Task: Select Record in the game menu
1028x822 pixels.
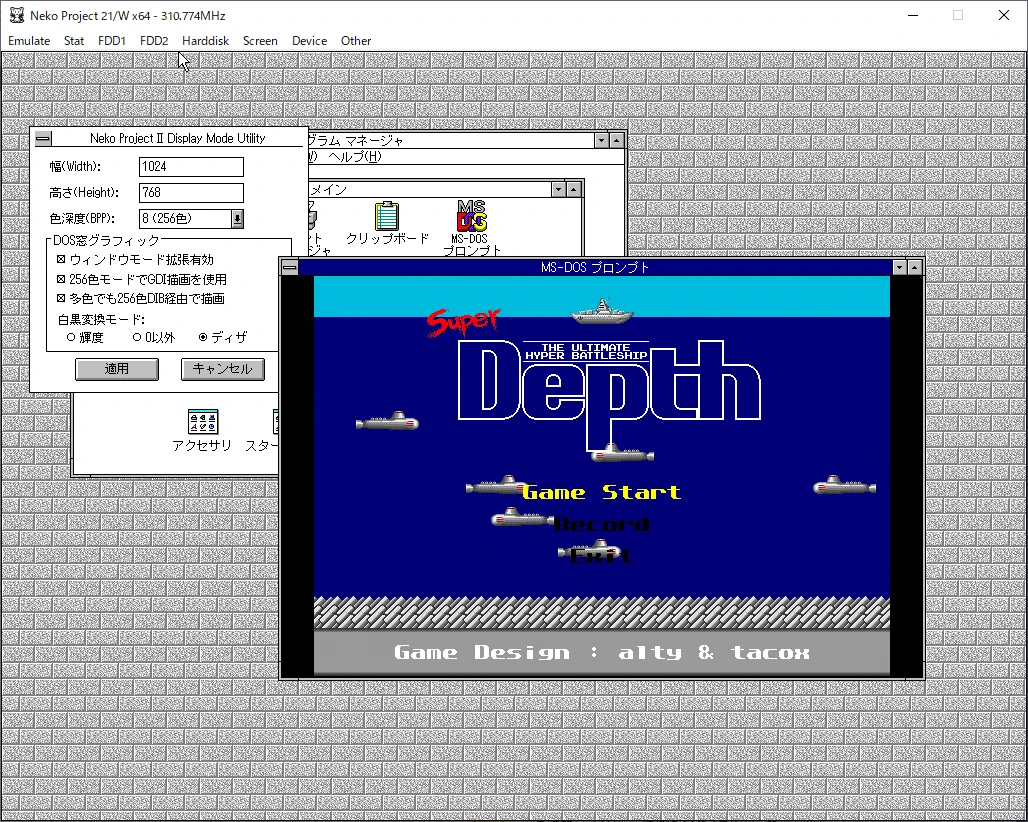Action: (601, 524)
